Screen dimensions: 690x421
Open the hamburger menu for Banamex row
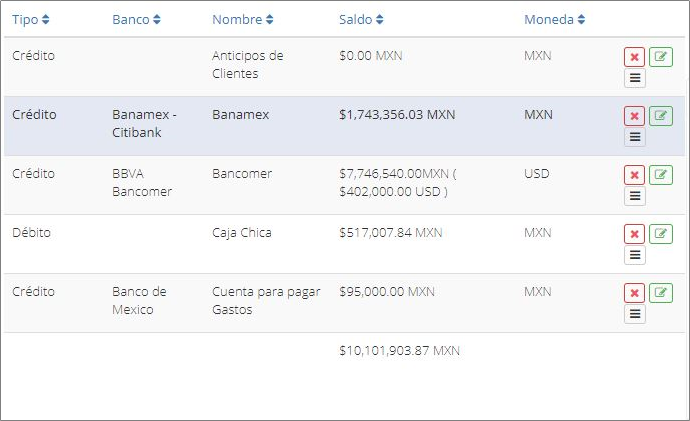634,137
